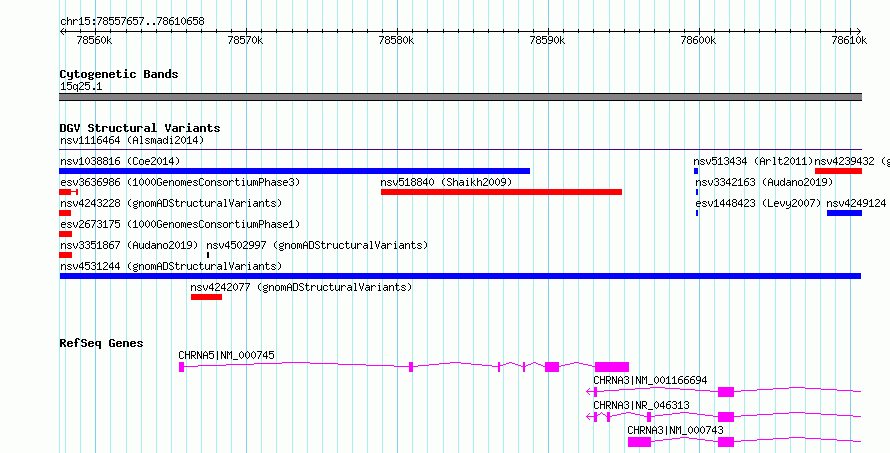Click the 15q25.1 band label
This screenshot has height=453, width=890.
pos(81,87)
